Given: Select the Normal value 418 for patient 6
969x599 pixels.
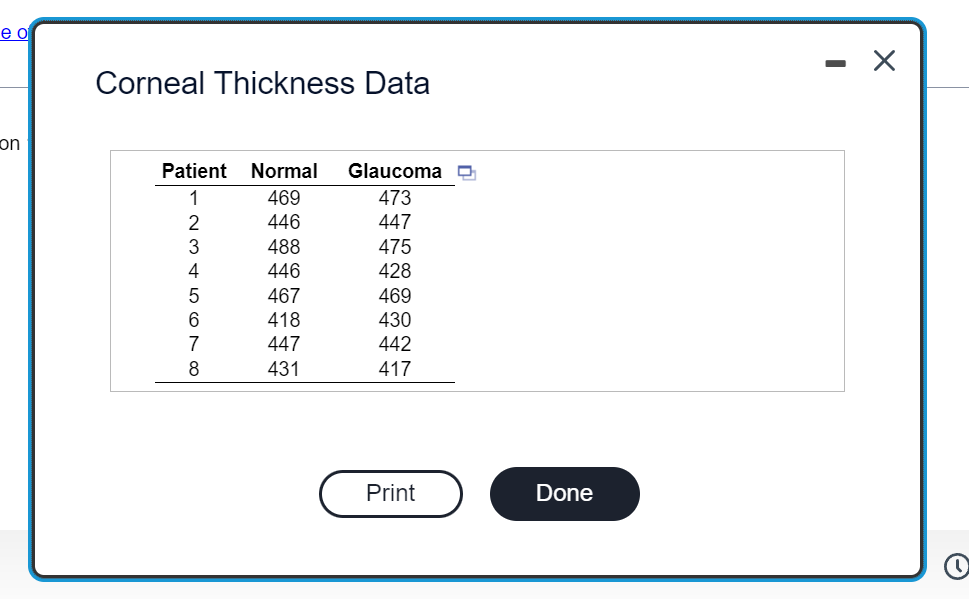Looking at the screenshot, I should pos(284,319).
